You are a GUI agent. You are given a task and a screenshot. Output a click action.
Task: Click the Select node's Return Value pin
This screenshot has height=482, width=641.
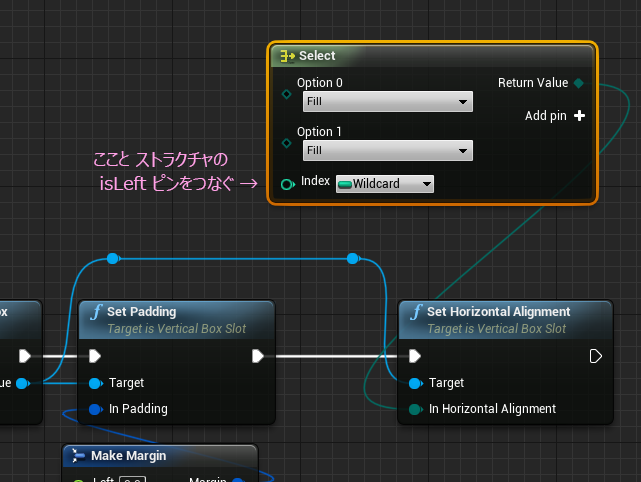[578, 83]
